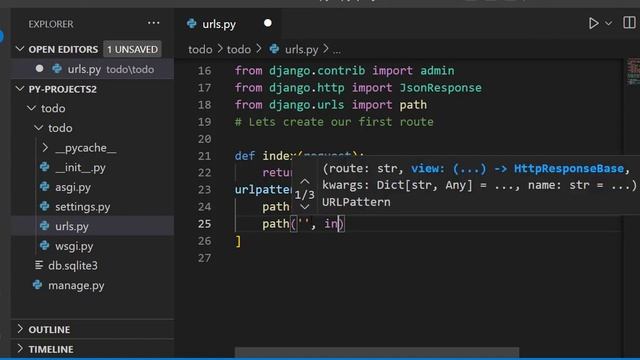Click 'path' import on line 18
Viewport: 640px width, 360px height.
click(413, 105)
